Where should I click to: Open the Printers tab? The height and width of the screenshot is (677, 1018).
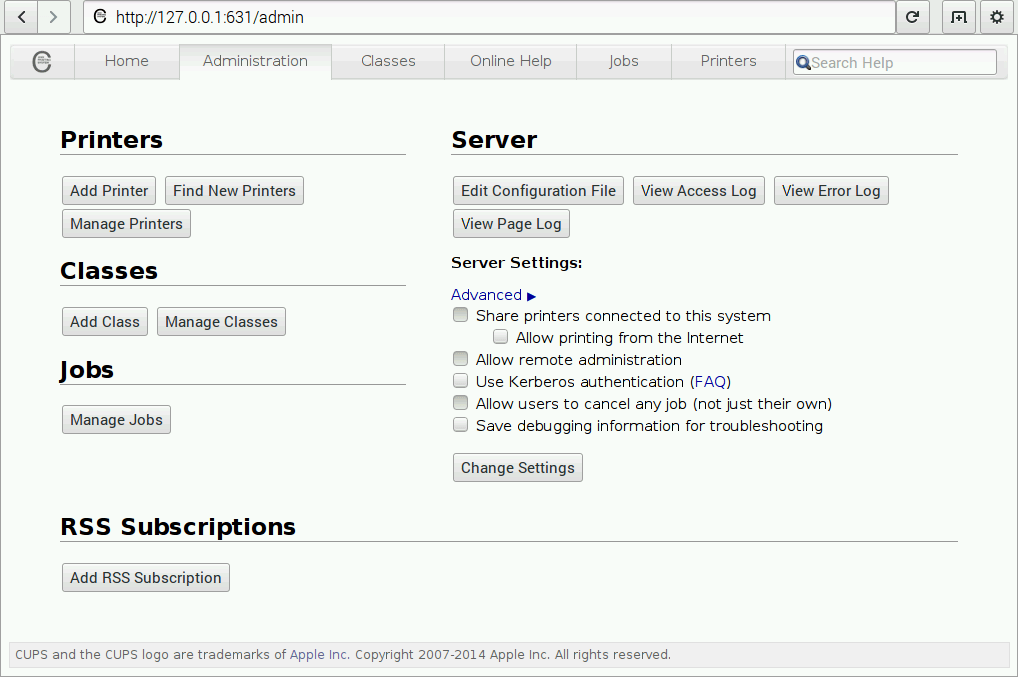pos(728,61)
